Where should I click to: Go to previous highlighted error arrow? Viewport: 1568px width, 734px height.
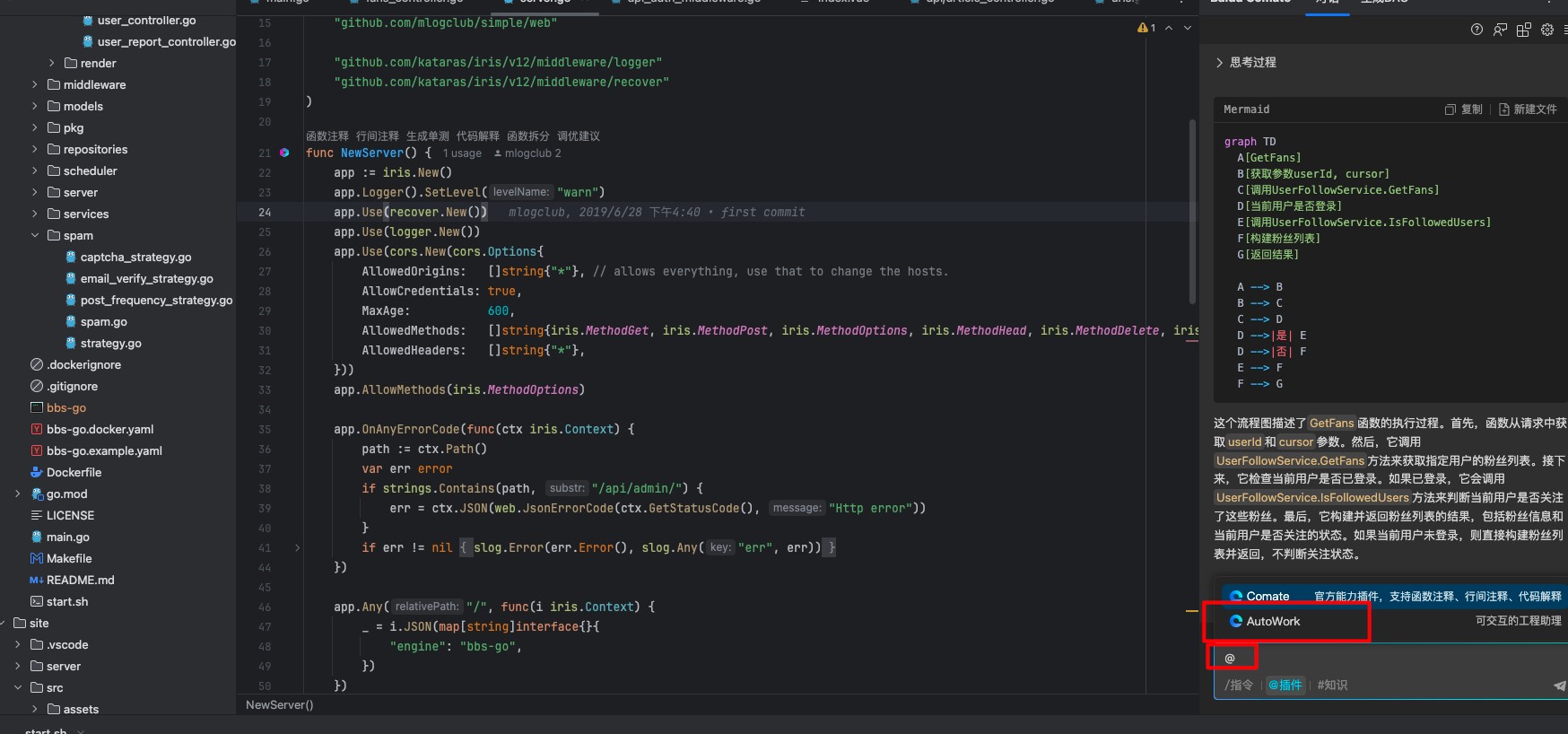coord(1169,28)
